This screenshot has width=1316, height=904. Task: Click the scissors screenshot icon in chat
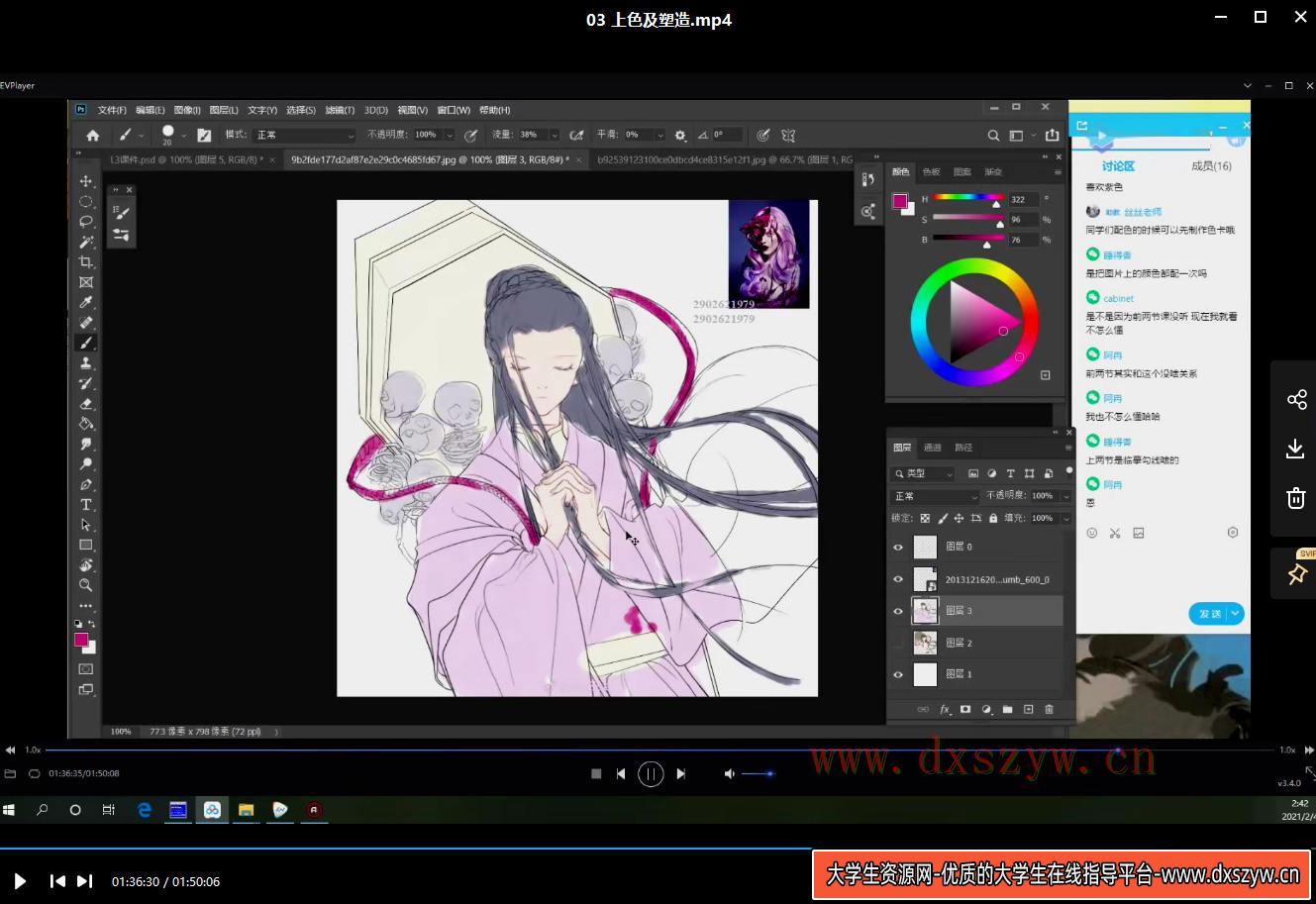coord(1115,533)
